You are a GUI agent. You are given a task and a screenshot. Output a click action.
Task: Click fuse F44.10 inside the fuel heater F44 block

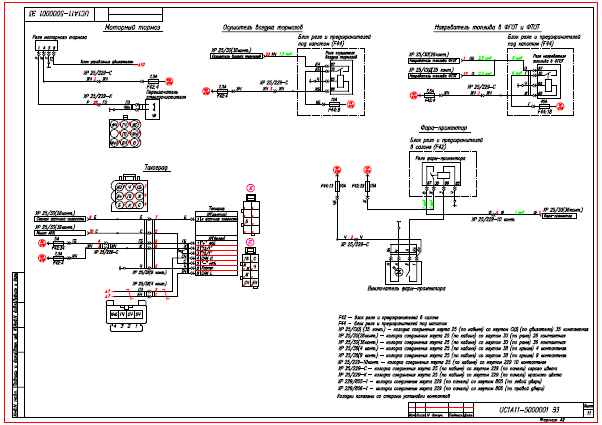click(544, 106)
